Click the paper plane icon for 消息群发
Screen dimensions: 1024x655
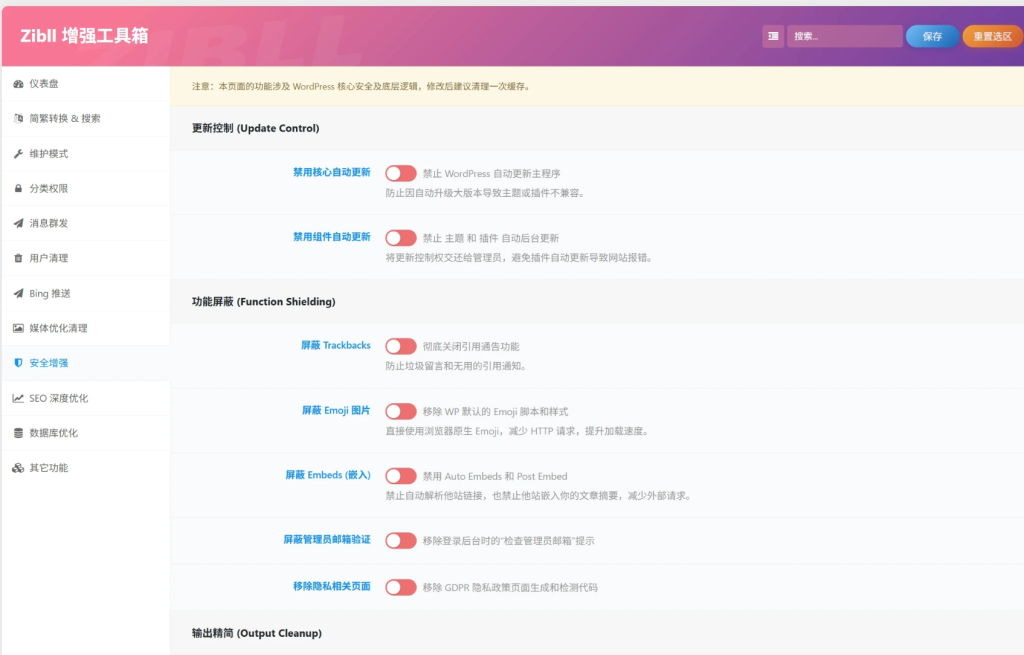point(18,223)
